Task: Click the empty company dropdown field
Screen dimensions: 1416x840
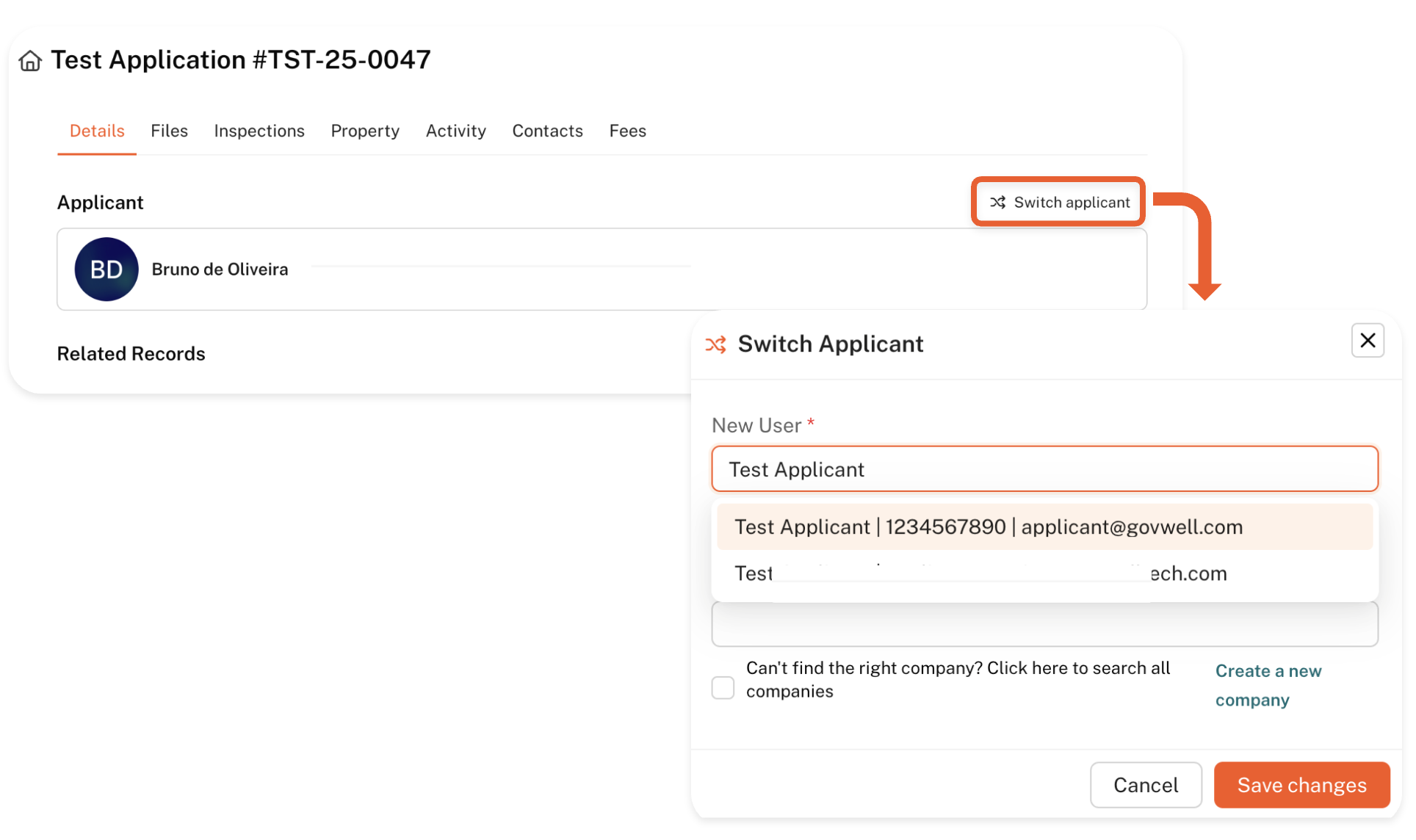Action: point(1043,626)
